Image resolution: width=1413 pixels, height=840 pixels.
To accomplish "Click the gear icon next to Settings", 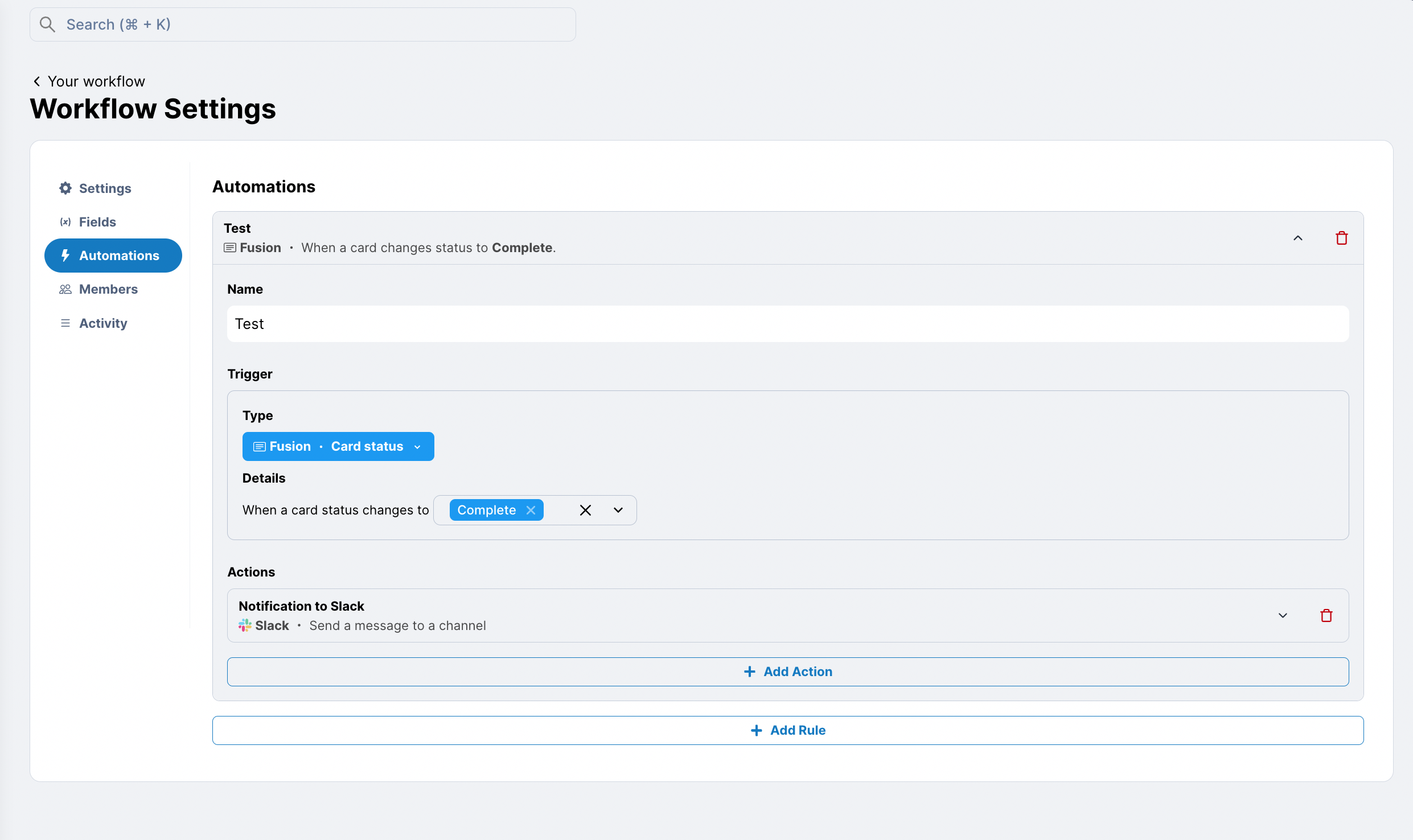I will (65, 188).
